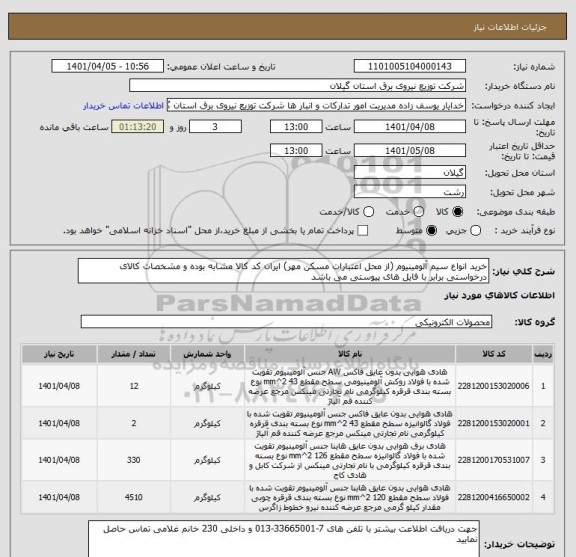Image resolution: width=576 pixels, height=557 pixels.
Task: Choose the جزیی purchase type radio
Action: 475,231
